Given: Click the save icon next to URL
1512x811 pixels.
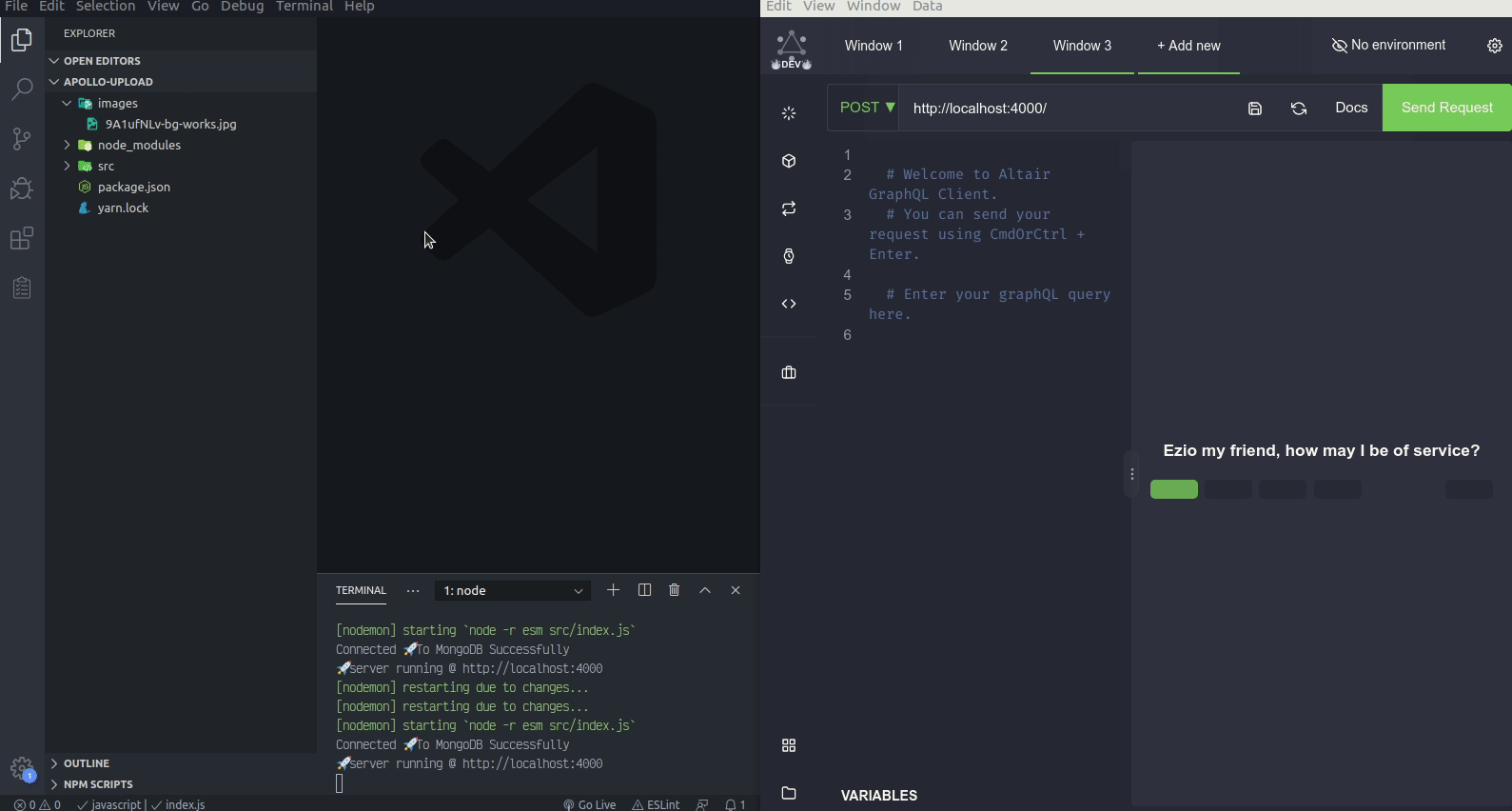Looking at the screenshot, I should tap(1254, 109).
